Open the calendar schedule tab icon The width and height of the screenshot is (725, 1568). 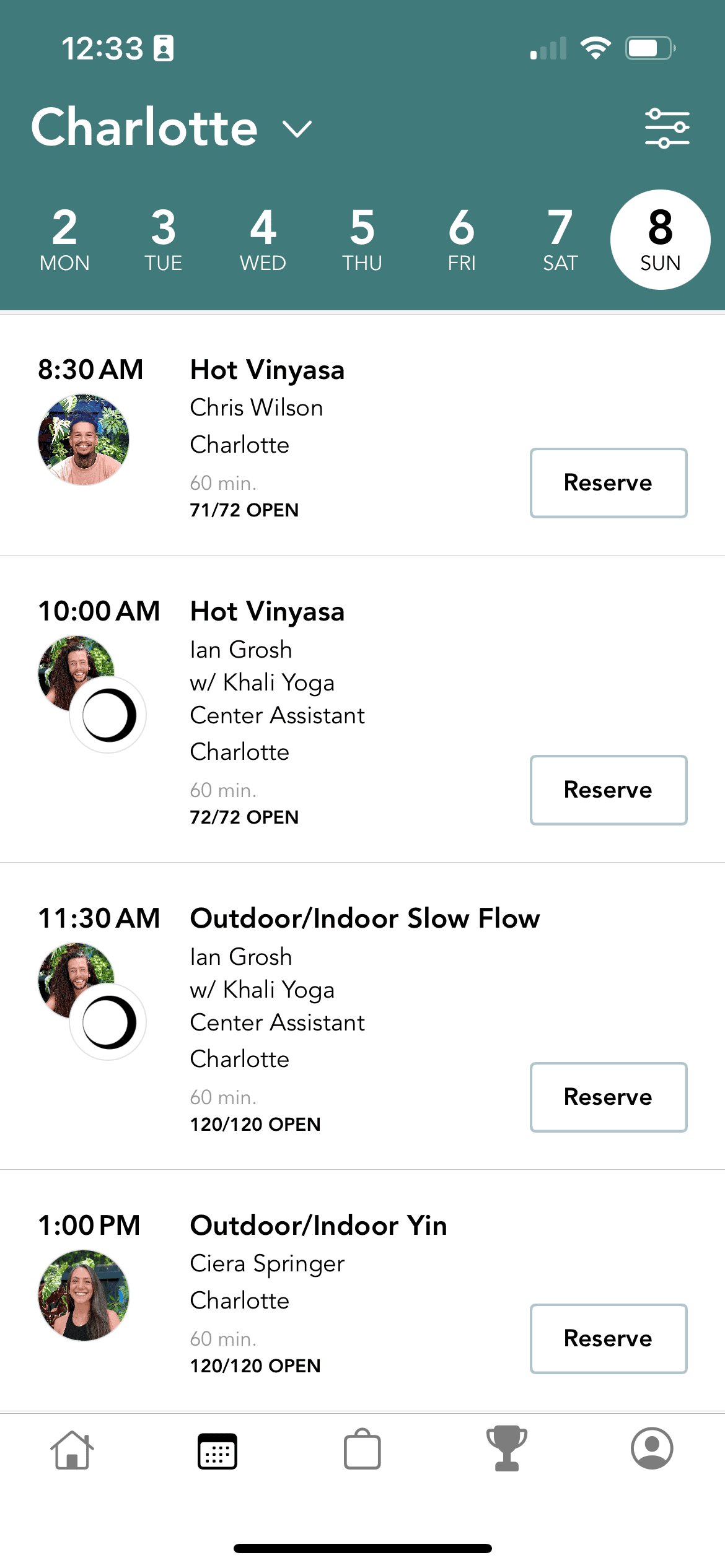click(217, 1450)
